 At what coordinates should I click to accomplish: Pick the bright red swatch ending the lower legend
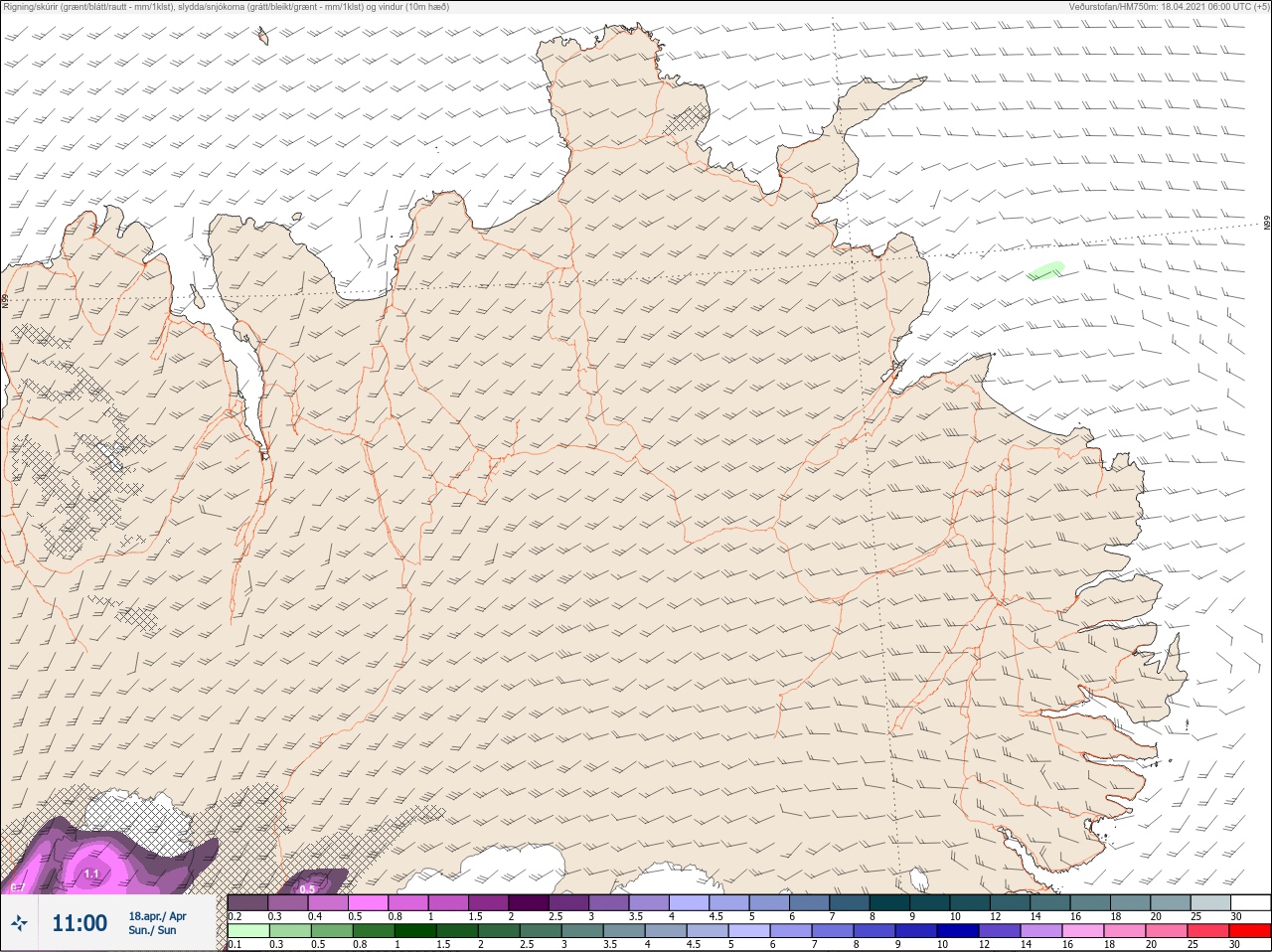pos(1250,931)
